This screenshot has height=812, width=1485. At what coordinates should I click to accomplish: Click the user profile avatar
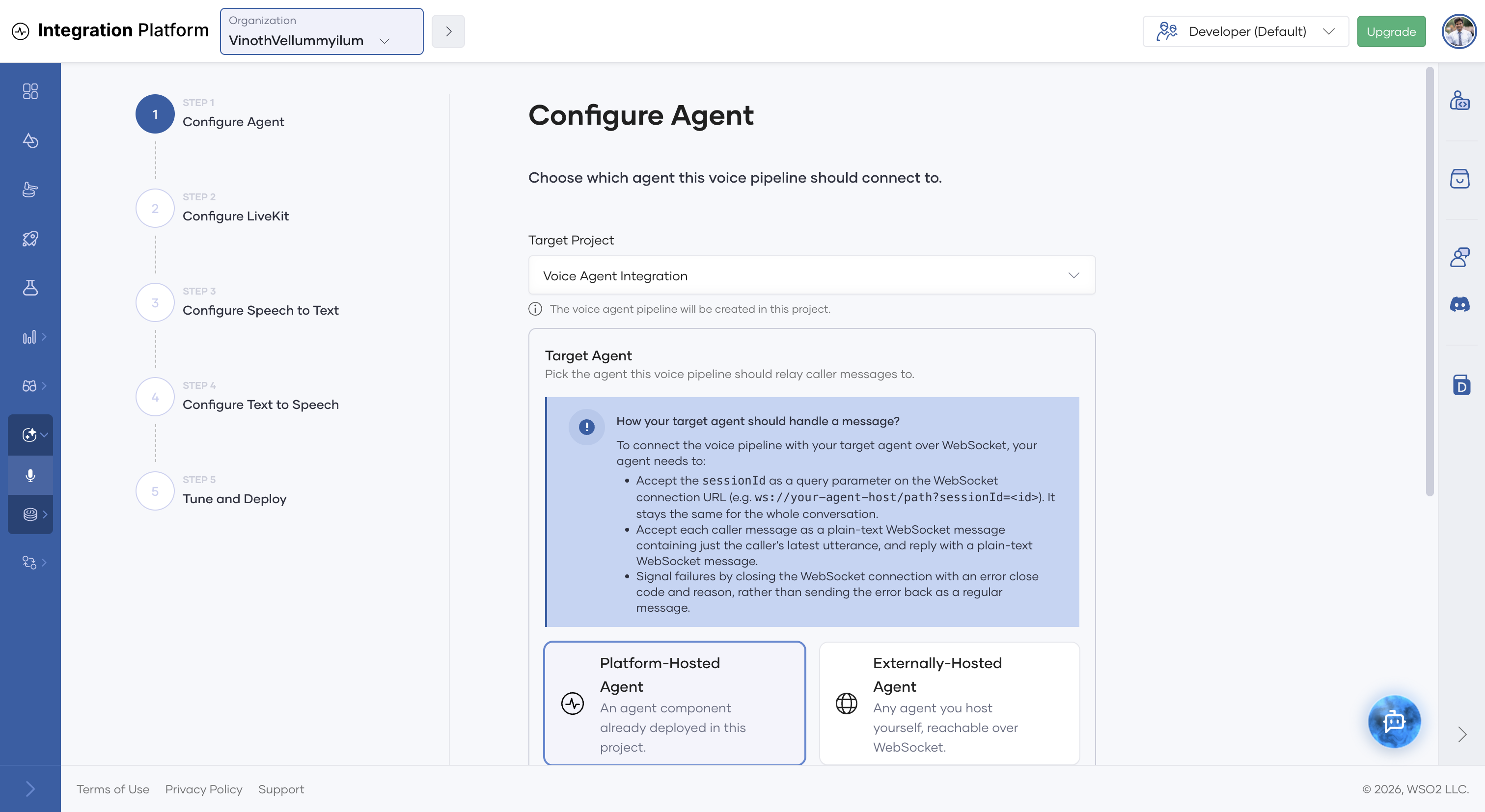(x=1458, y=31)
